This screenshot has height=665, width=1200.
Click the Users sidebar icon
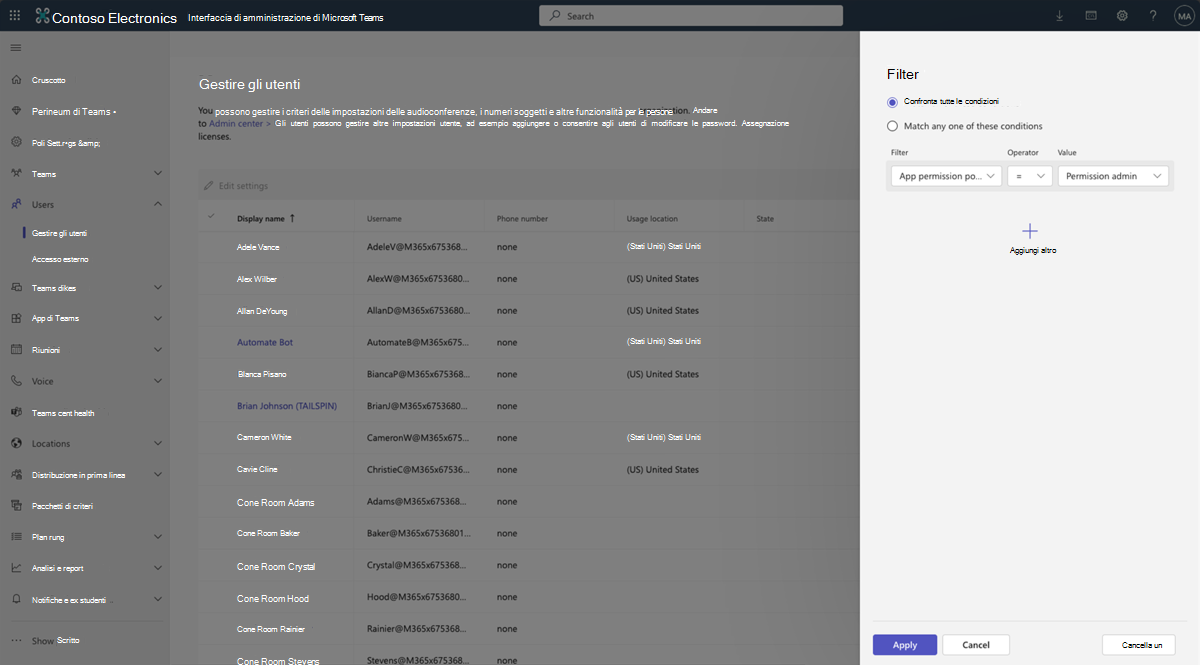pyautogui.click(x=16, y=204)
